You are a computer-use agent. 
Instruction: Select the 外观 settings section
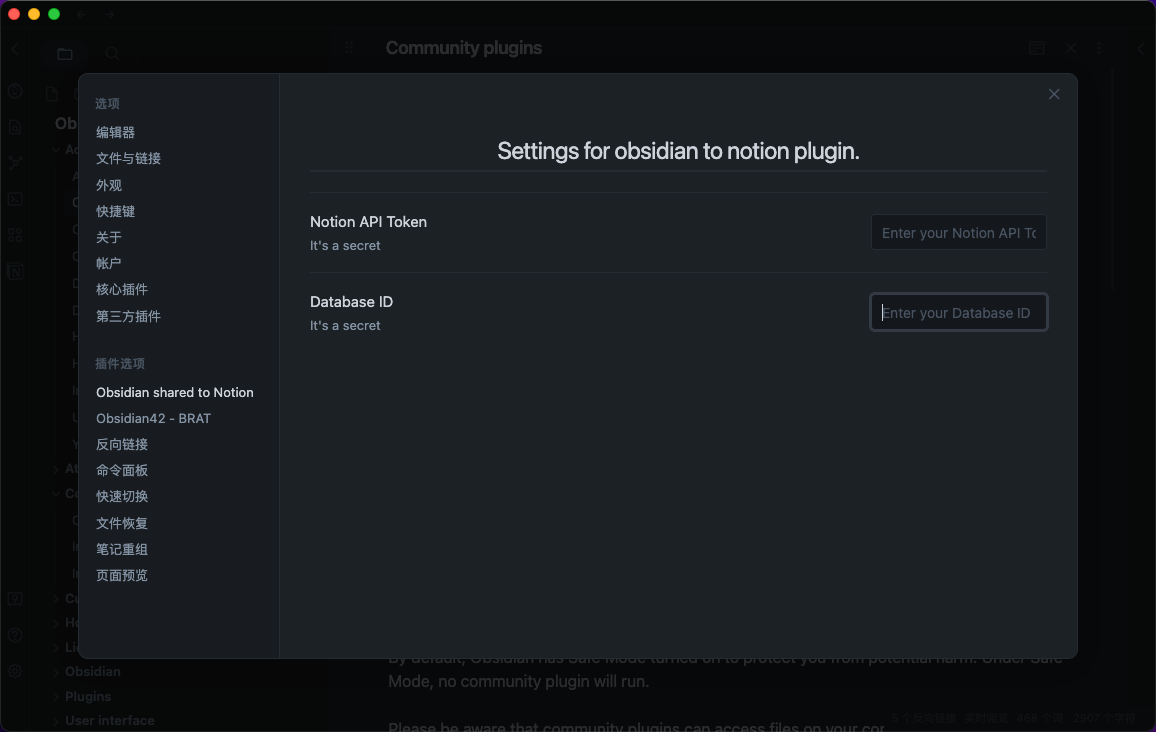[108, 185]
